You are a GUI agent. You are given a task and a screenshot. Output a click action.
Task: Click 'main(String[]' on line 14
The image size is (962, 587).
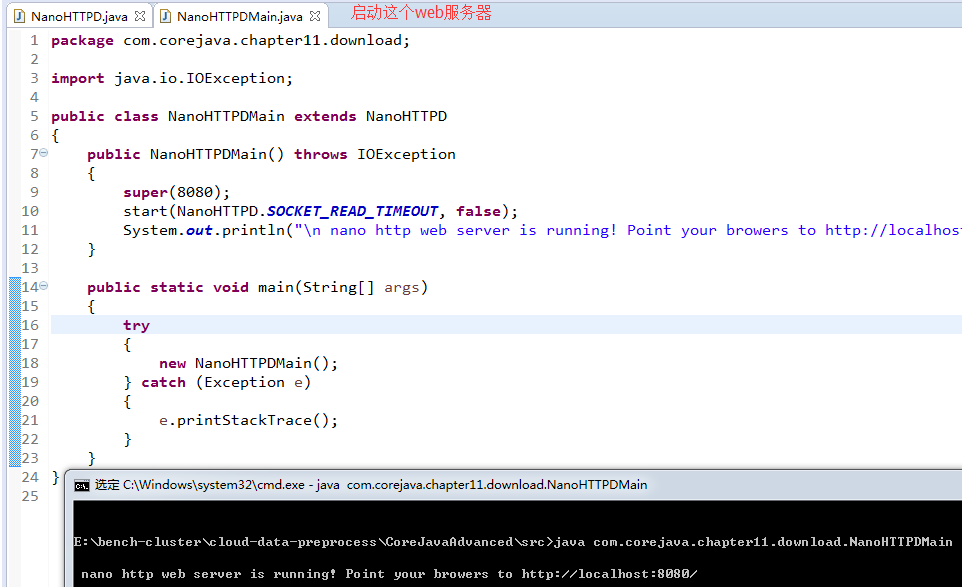point(316,288)
